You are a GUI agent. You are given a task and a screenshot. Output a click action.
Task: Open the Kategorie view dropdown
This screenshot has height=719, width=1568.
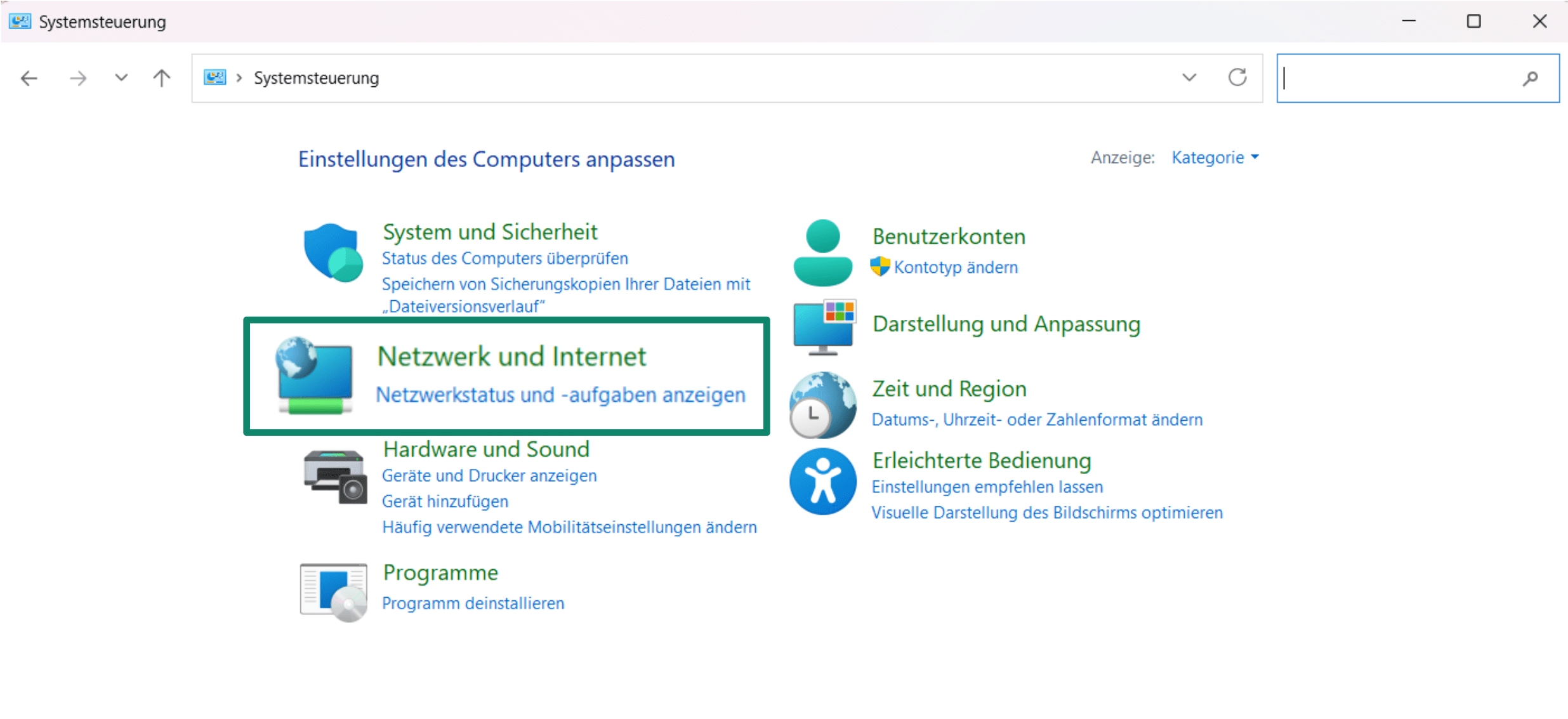pyautogui.click(x=1214, y=157)
